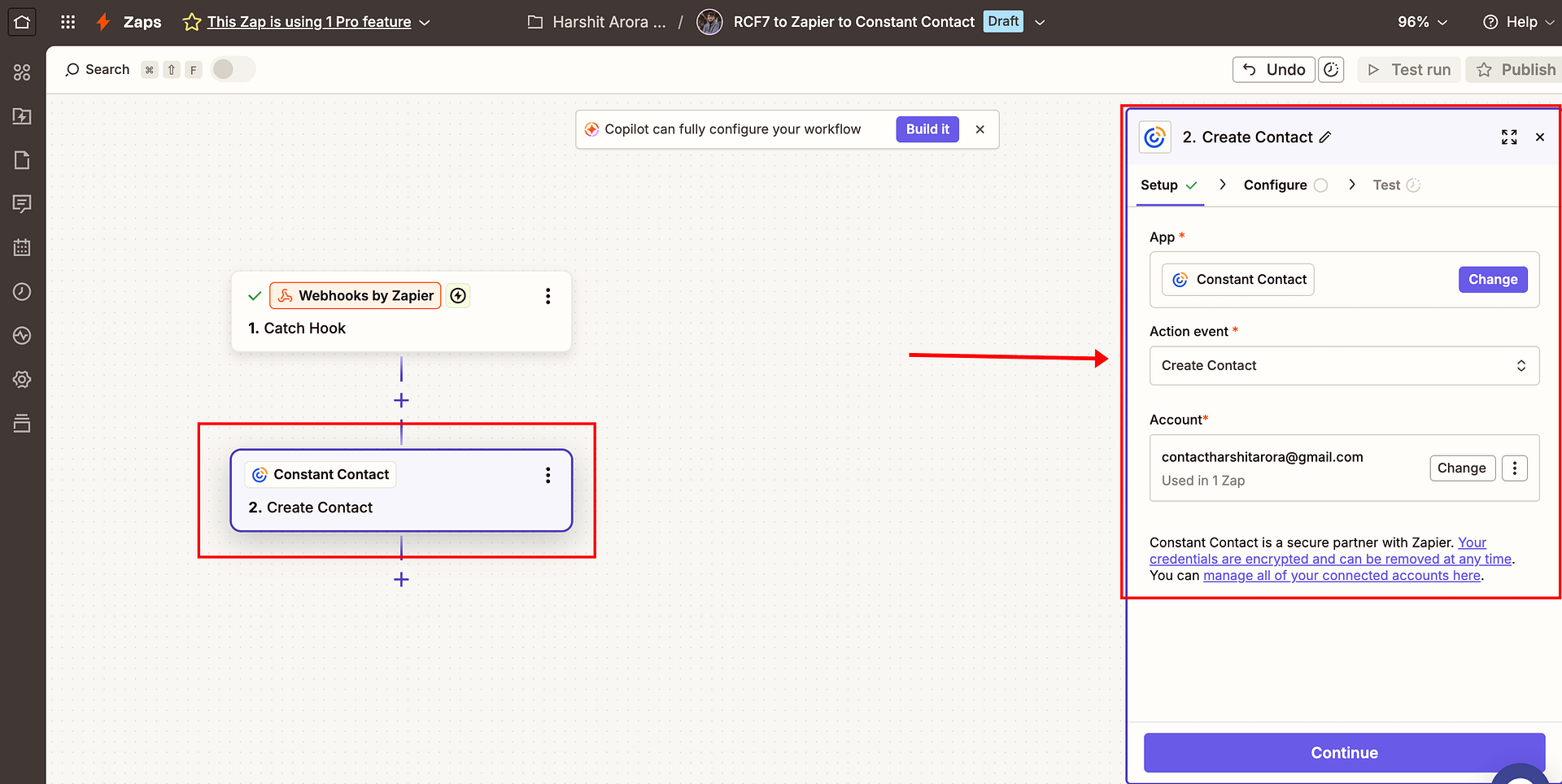
Task: Click the Test run button
Action: coord(1409,70)
